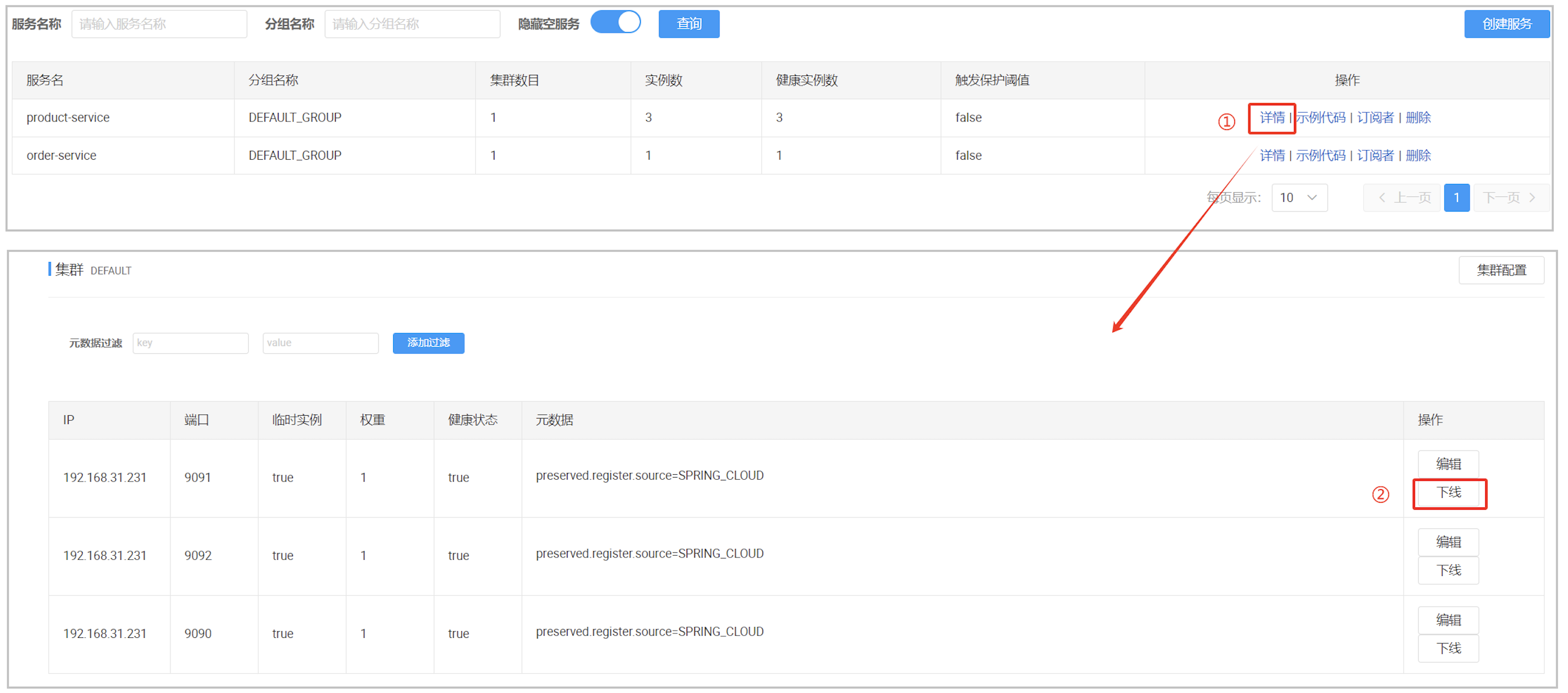Click the 查询 search button
The width and height of the screenshot is (1568, 693).
pos(688,24)
